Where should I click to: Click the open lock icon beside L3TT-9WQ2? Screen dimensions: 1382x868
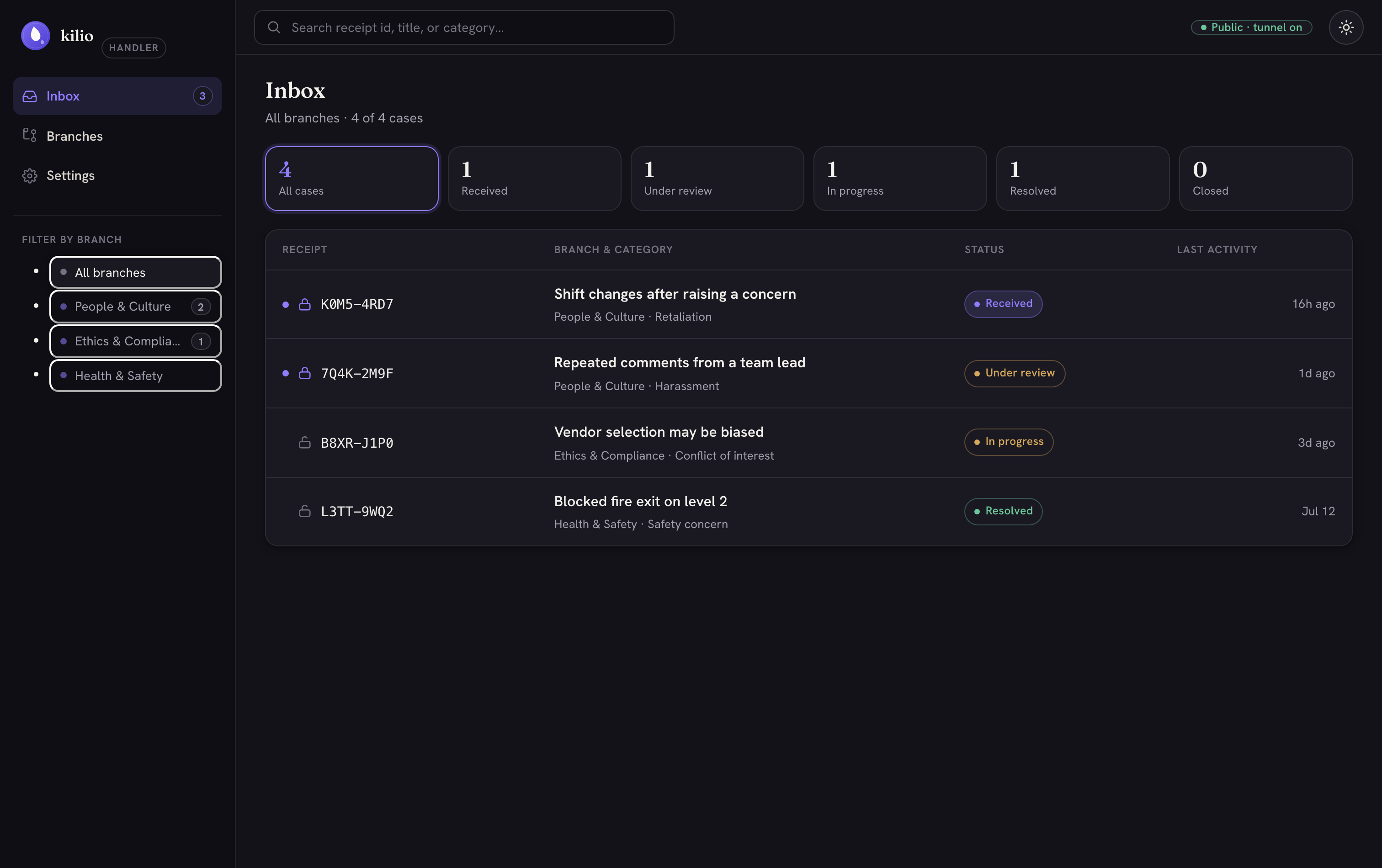pyautogui.click(x=305, y=511)
